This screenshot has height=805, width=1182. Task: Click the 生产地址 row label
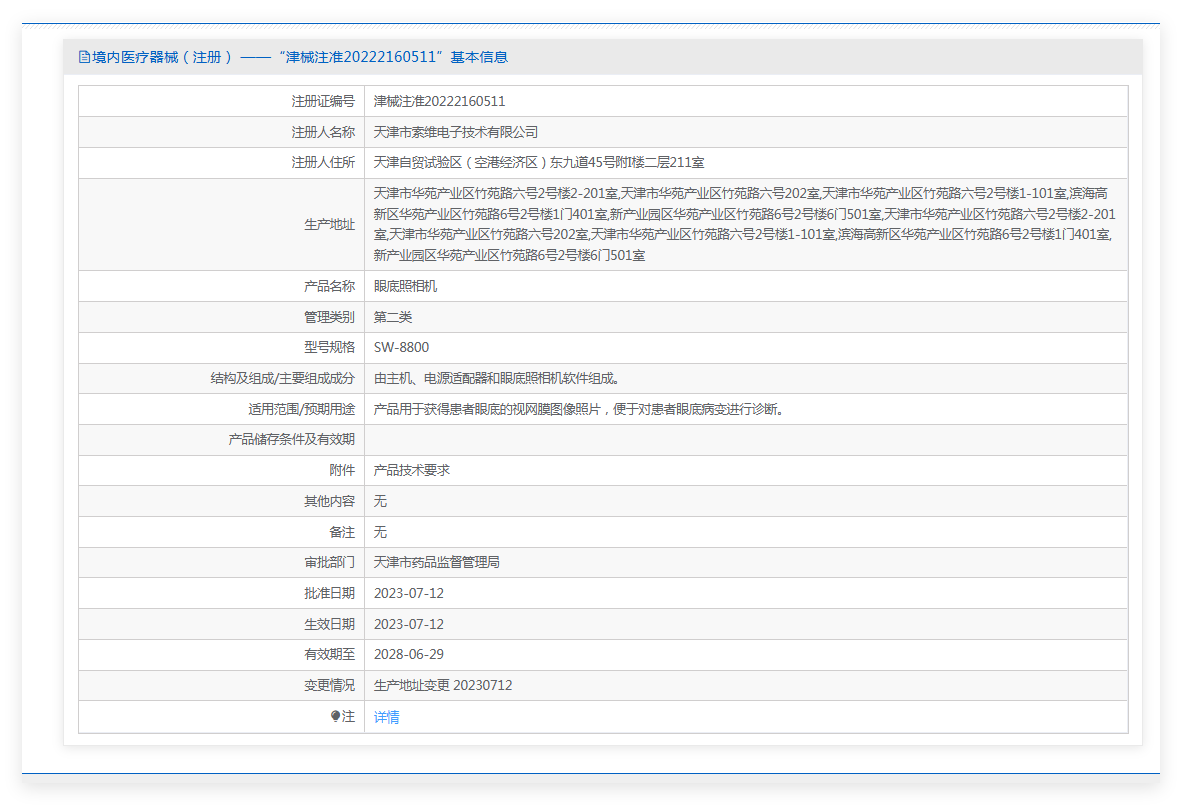329,225
